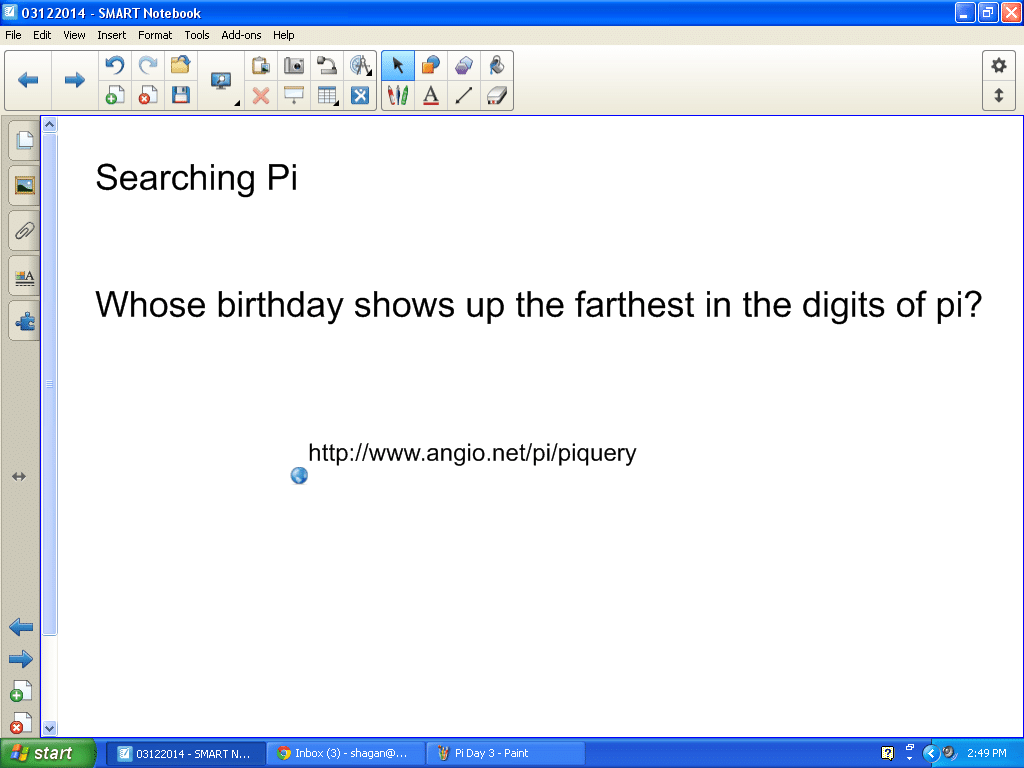
Task: Add a new page from the toolbar
Action: coord(115,95)
